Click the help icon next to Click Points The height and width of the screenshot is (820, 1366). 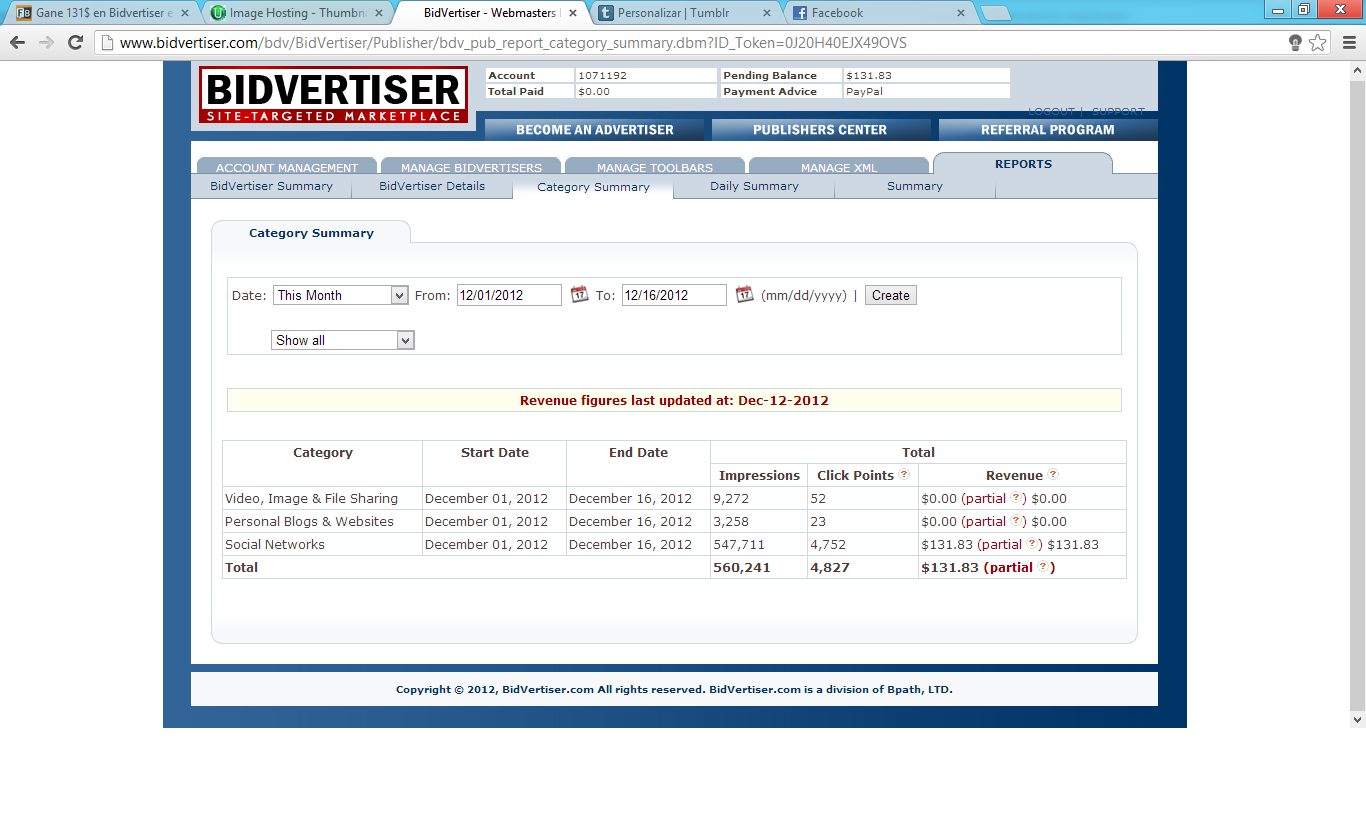pyautogui.click(x=904, y=474)
